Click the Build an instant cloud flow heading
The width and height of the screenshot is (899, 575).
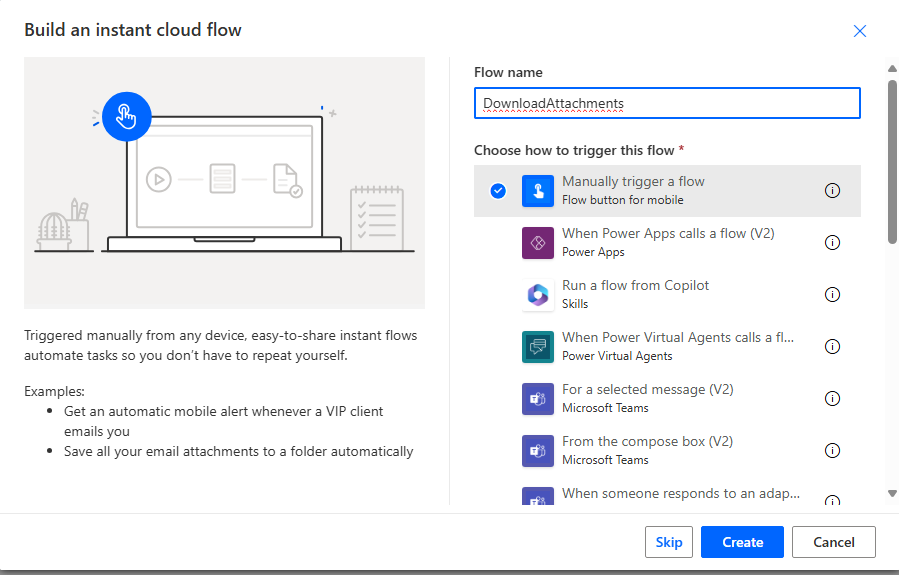coord(133,30)
